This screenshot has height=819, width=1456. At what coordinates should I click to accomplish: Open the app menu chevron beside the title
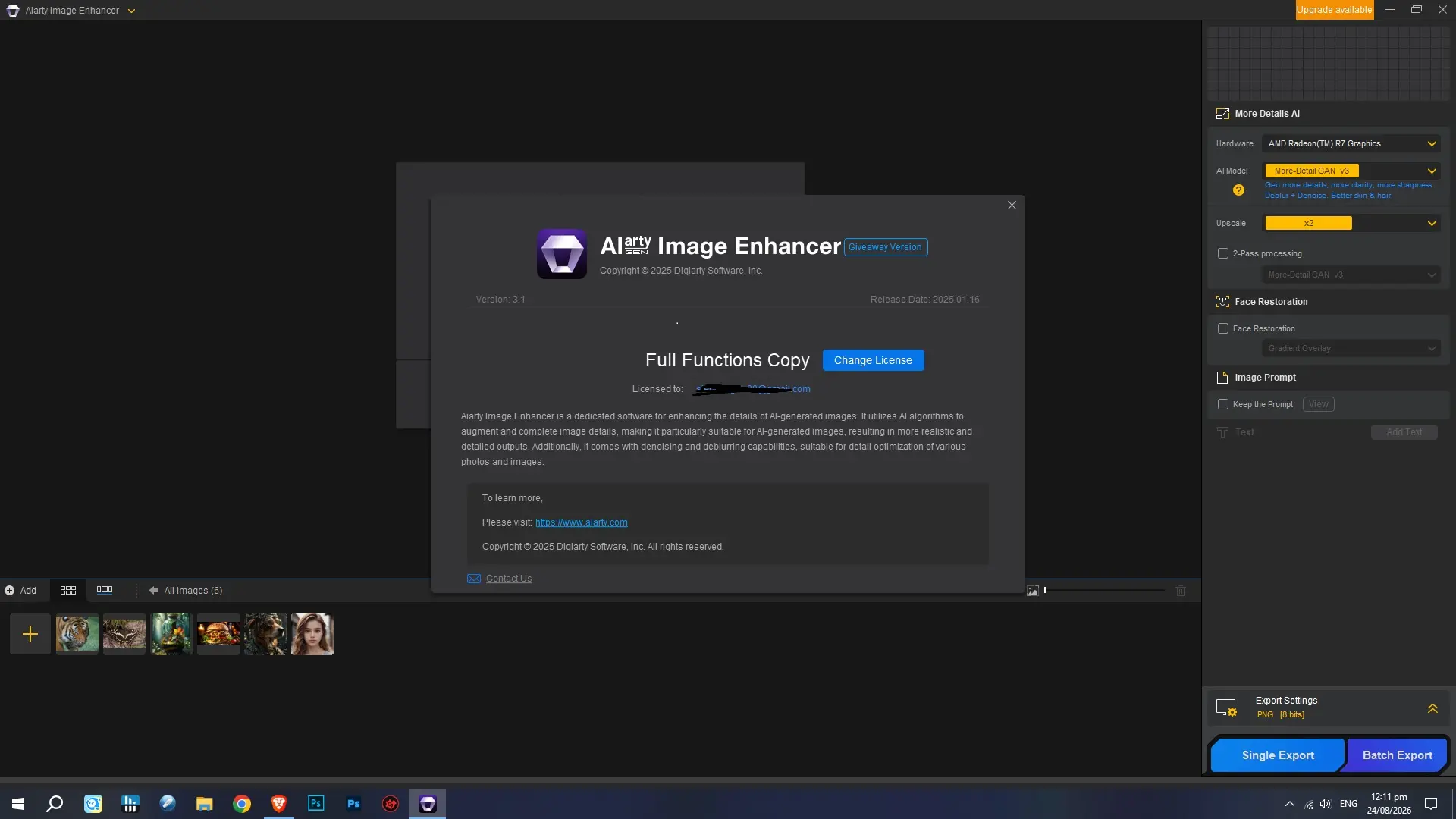point(131,11)
